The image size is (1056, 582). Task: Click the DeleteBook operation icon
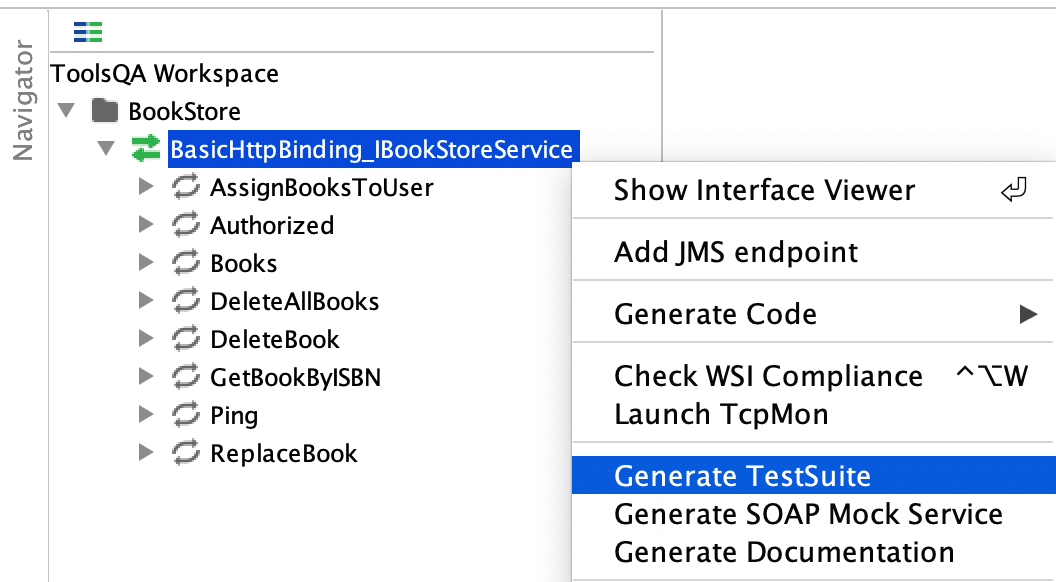click(185, 339)
